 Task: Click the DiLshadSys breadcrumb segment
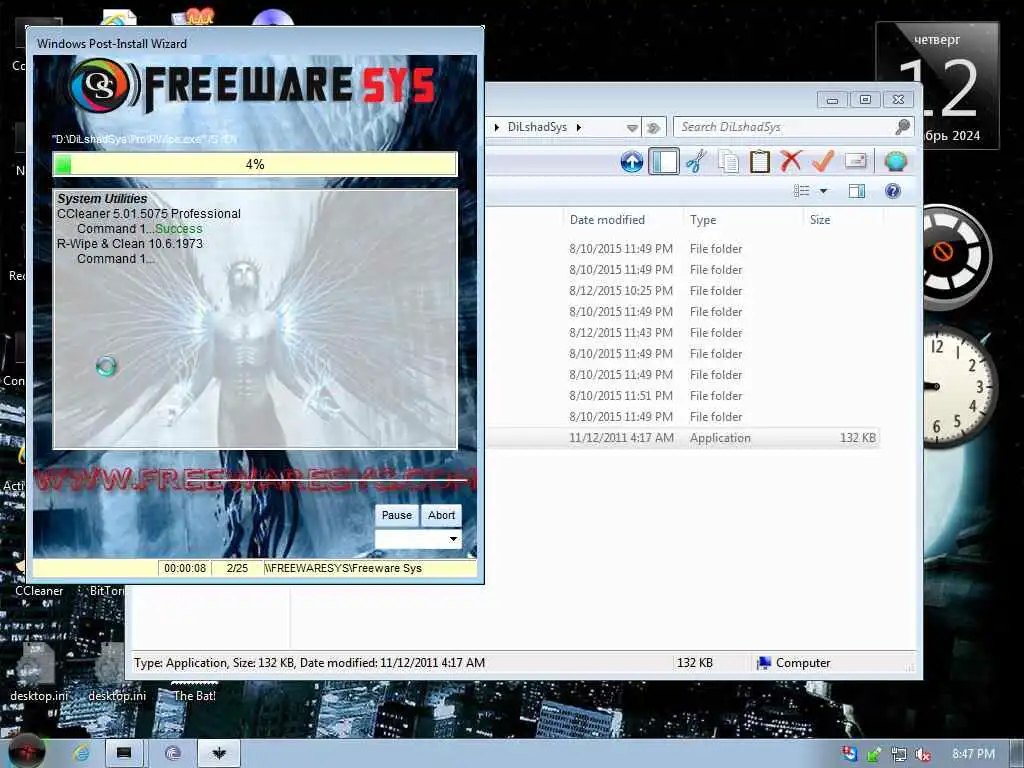(537, 127)
